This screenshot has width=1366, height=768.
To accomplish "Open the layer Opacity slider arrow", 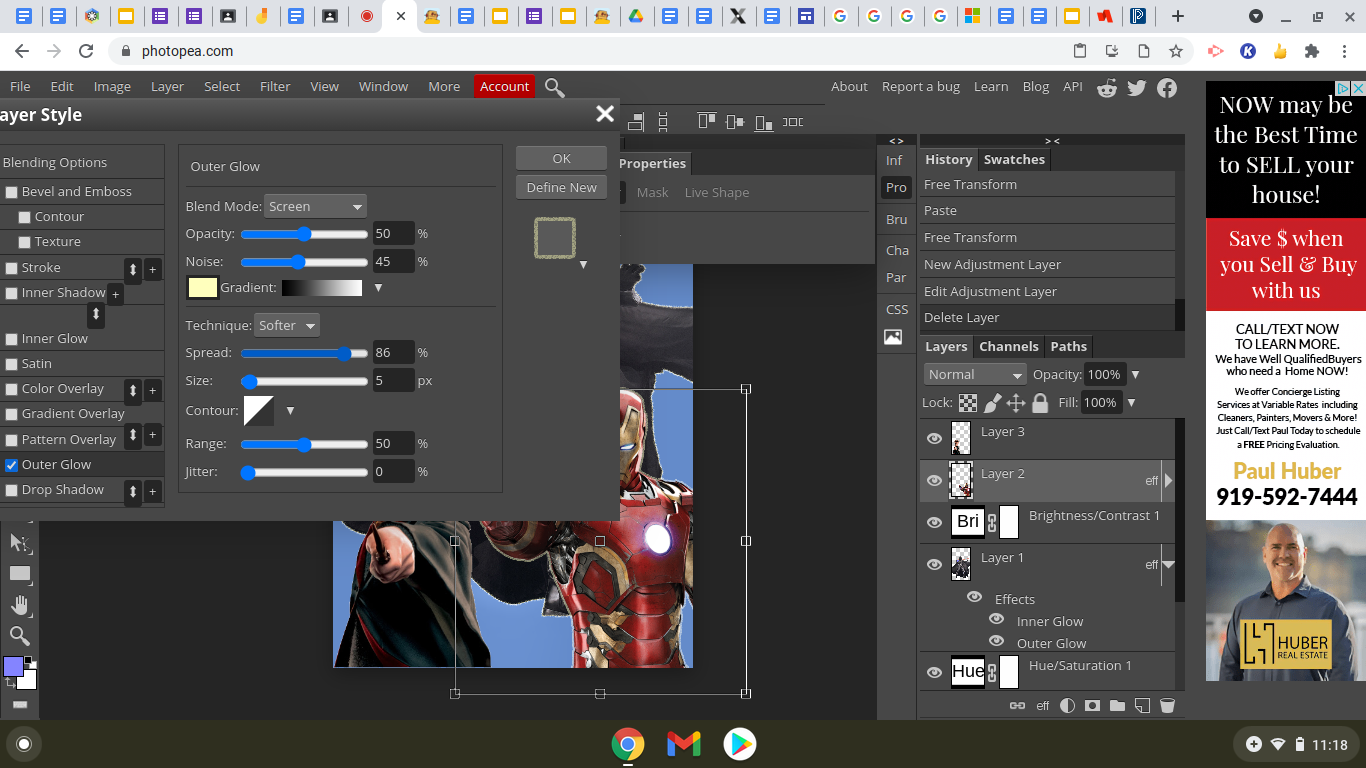I will pos(1135,375).
